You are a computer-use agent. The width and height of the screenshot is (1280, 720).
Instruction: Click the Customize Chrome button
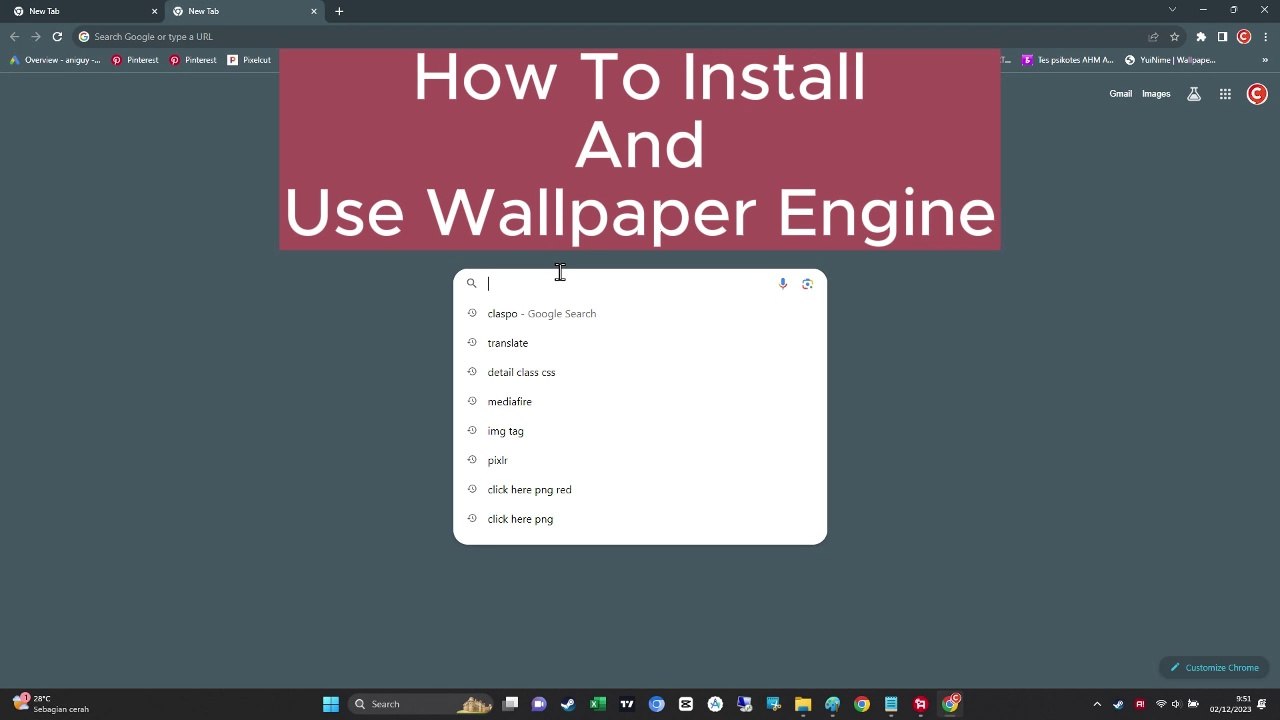1213,667
